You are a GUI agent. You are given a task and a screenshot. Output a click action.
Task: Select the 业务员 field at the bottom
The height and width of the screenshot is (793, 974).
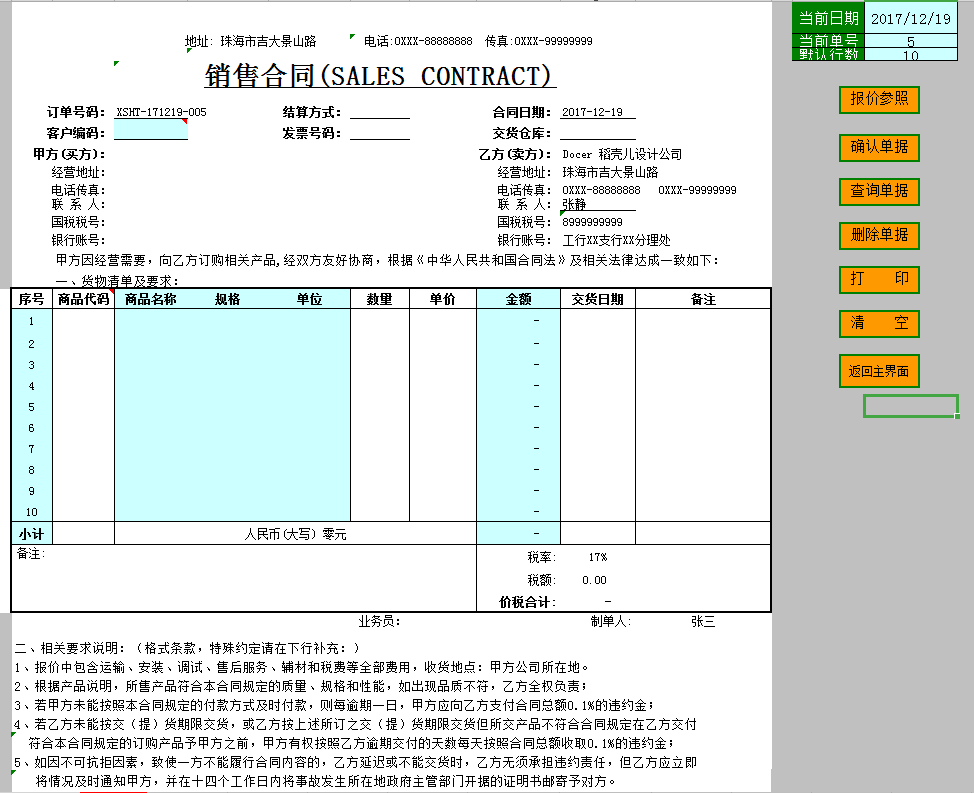point(430,620)
